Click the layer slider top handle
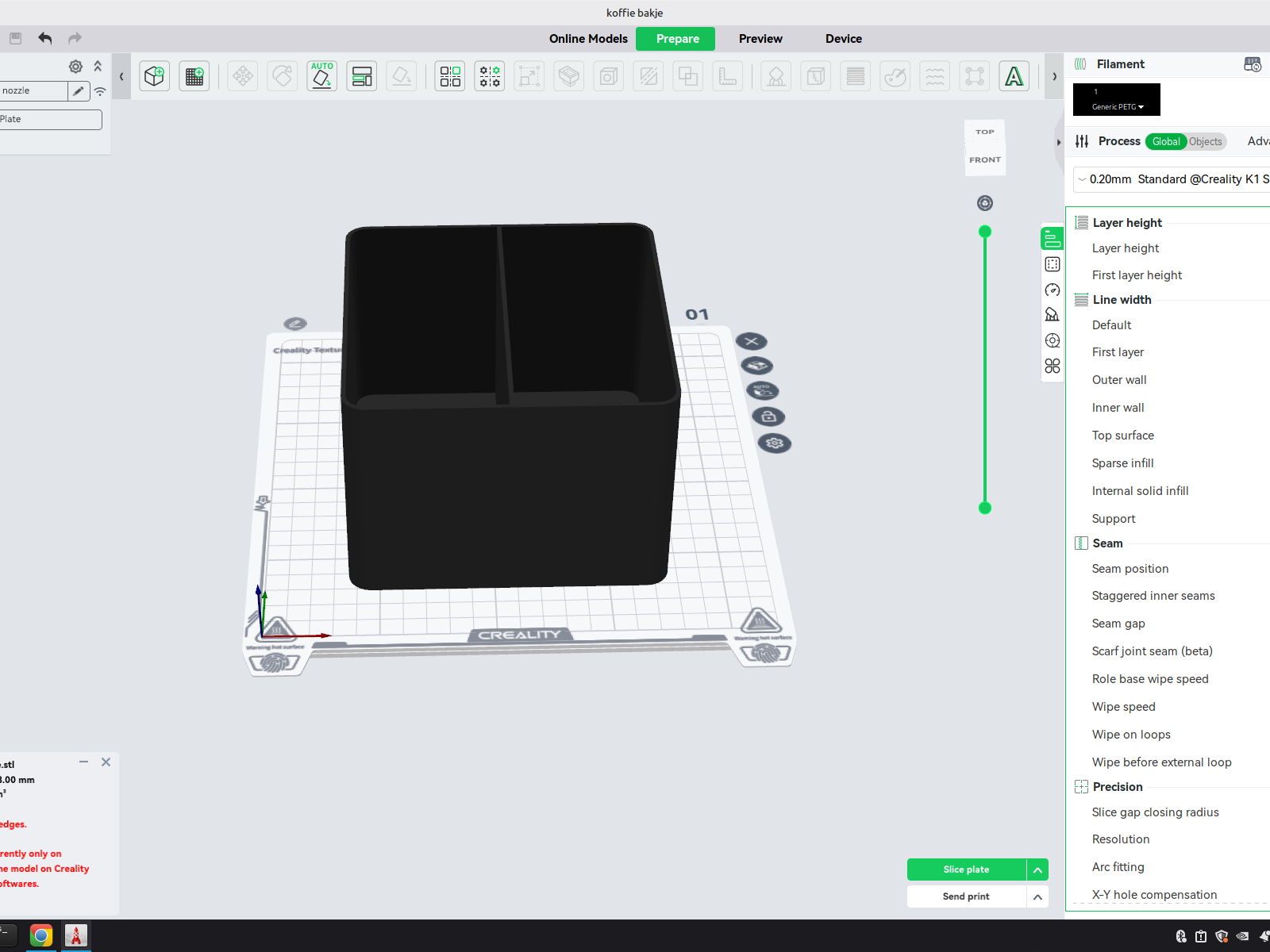 [985, 232]
